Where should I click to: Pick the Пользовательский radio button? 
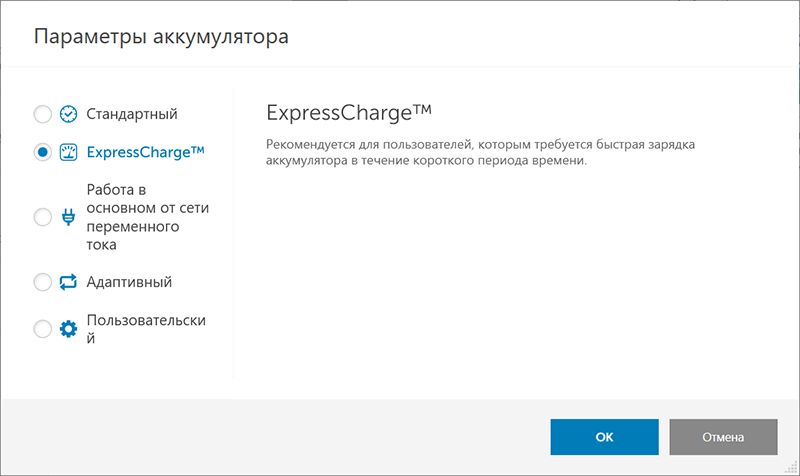click(42, 329)
